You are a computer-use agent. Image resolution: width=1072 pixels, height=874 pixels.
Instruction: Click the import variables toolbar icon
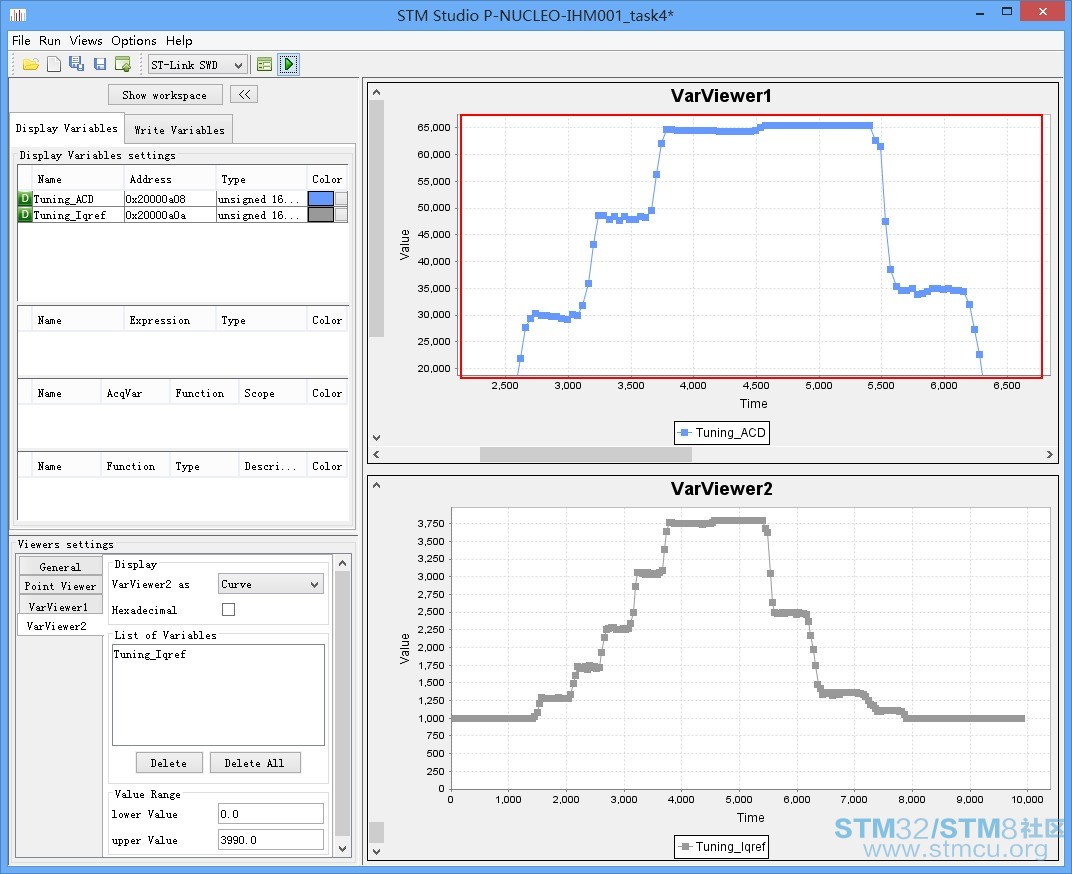(x=123, y=64)
